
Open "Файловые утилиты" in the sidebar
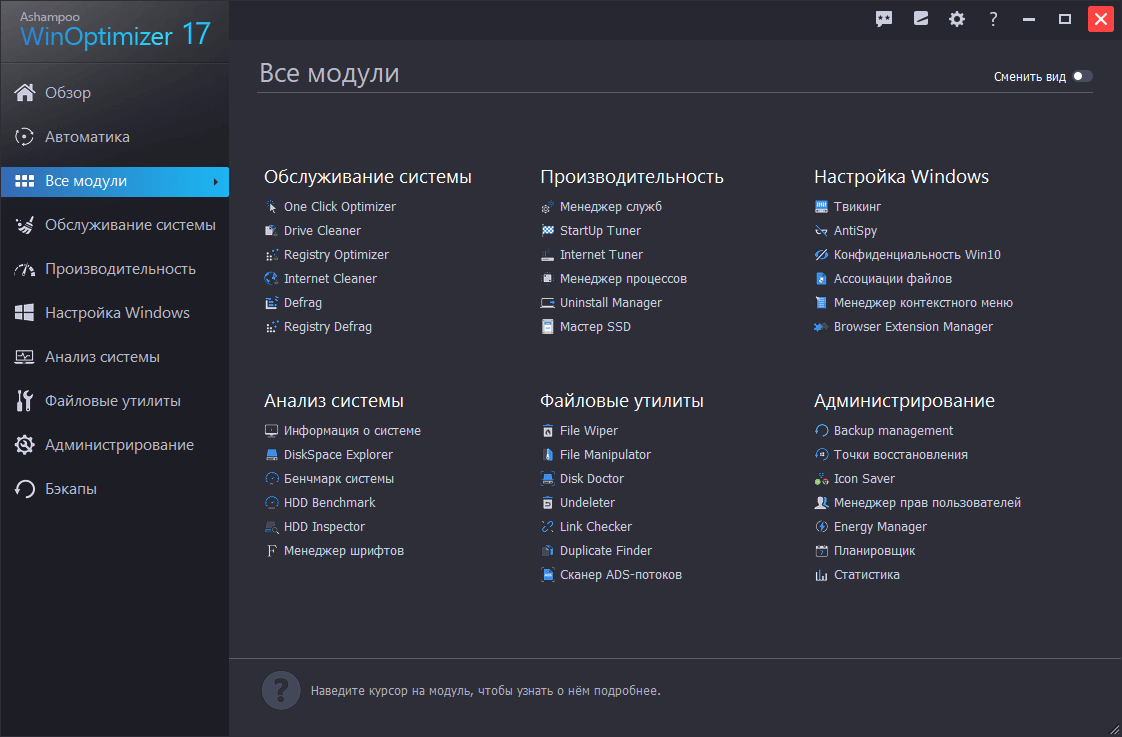(x=114, y=401)
